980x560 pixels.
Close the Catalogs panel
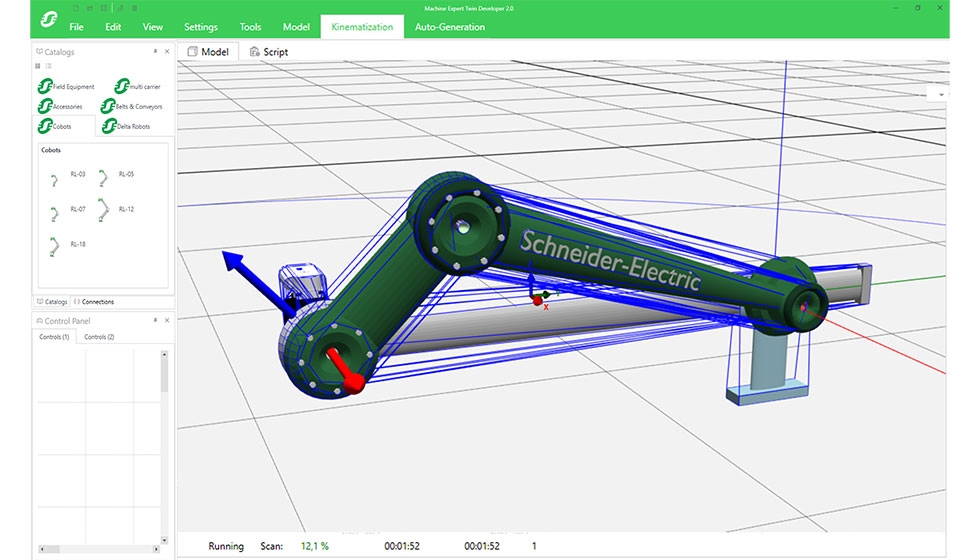[167, 51]
